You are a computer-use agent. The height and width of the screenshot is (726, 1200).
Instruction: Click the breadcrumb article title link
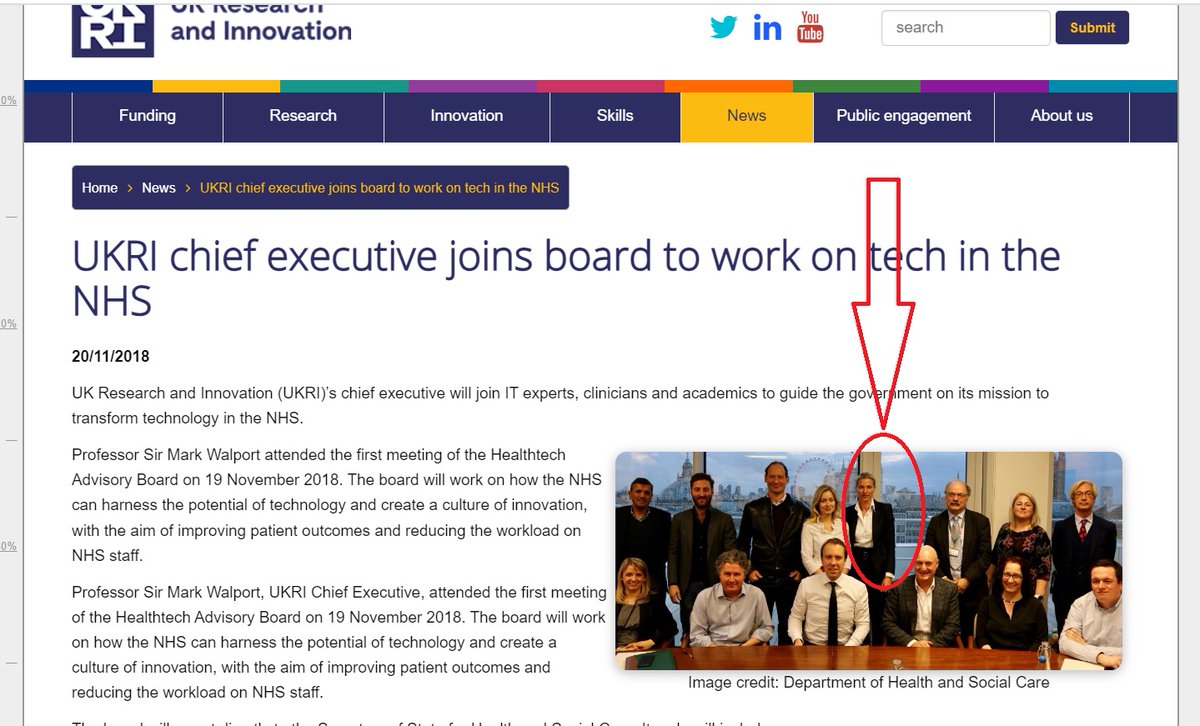pos(380,188)
